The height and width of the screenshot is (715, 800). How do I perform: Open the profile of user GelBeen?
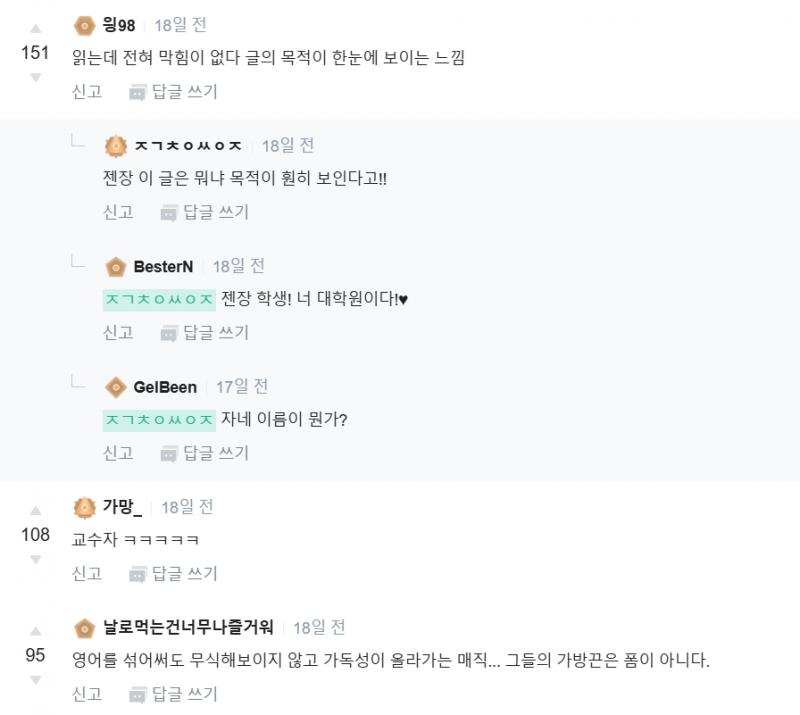(165, 387)
